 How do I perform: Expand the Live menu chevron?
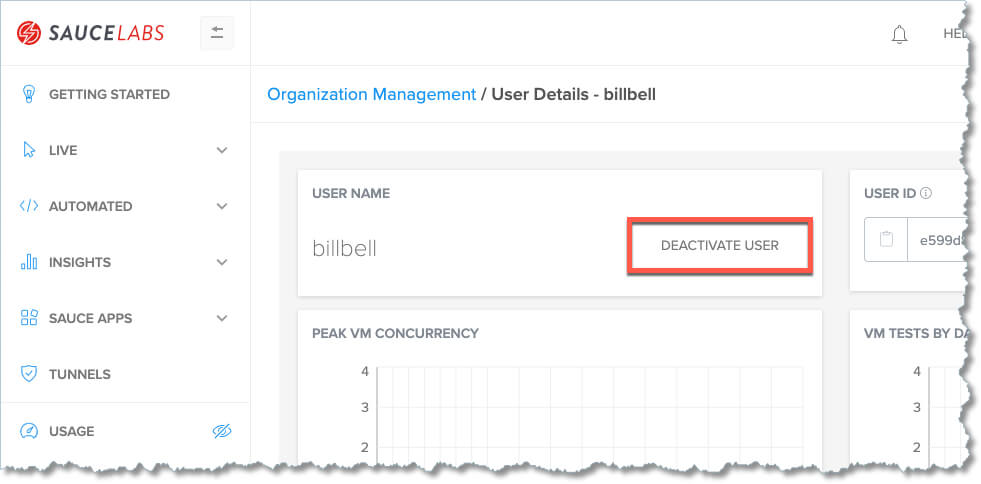point(222,150)
